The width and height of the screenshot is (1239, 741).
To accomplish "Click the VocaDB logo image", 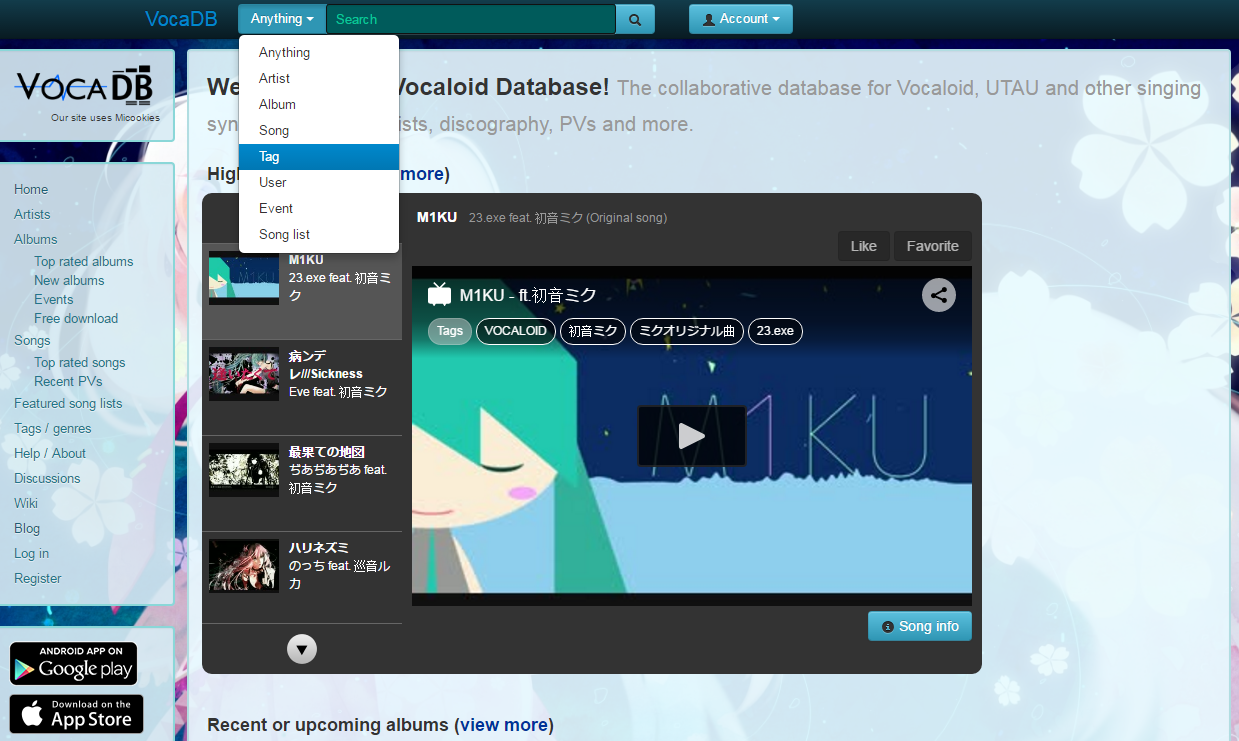I will click(84, 87).
